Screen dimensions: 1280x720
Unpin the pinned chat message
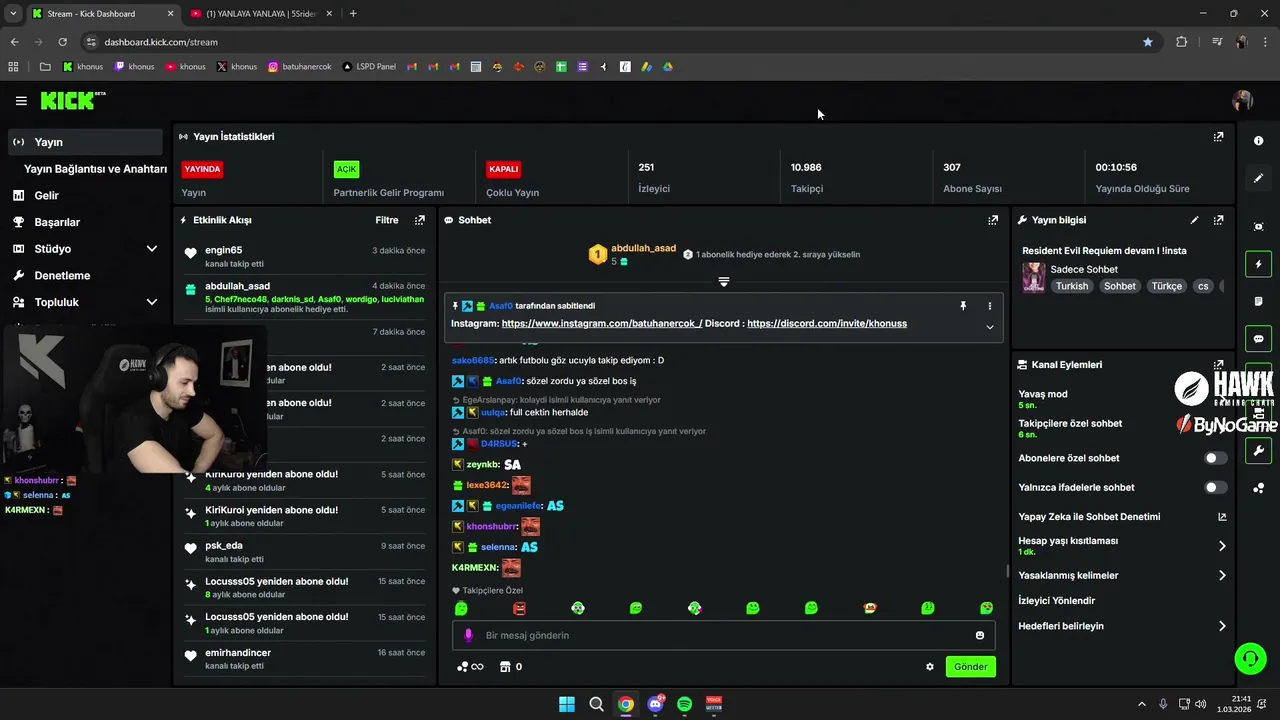coord(963,306)
